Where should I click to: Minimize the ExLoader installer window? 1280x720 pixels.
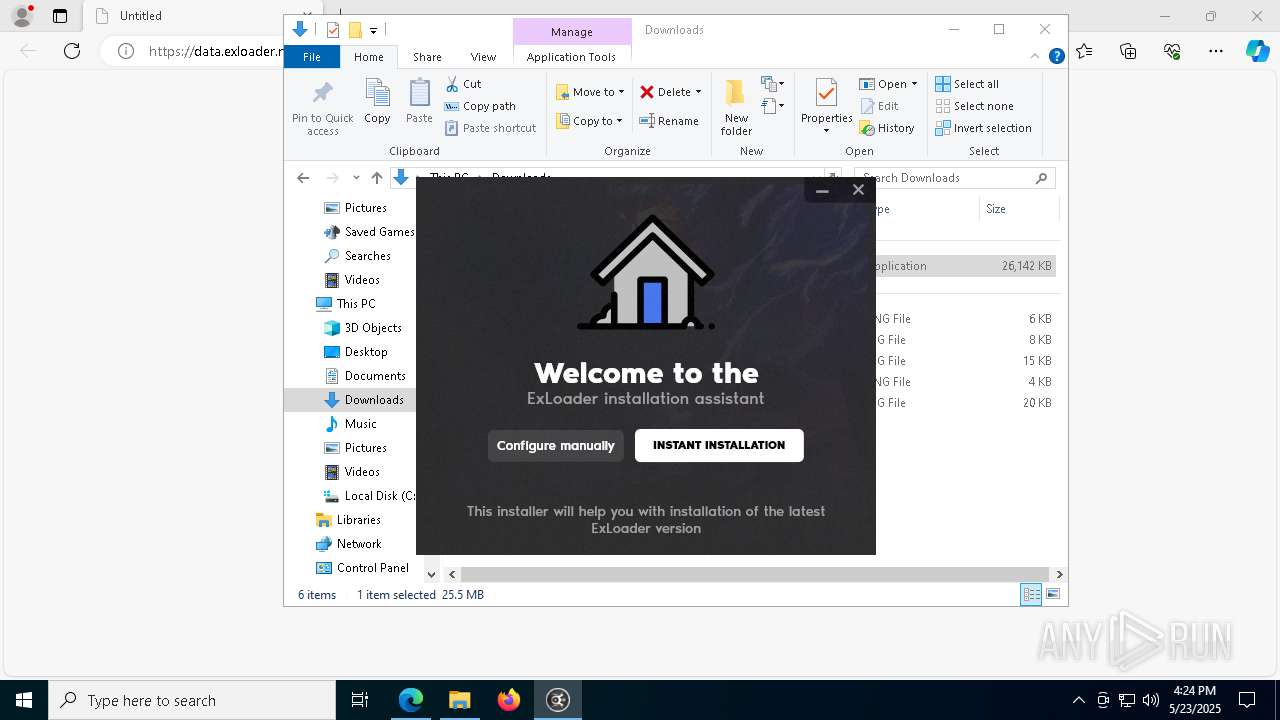822,190
